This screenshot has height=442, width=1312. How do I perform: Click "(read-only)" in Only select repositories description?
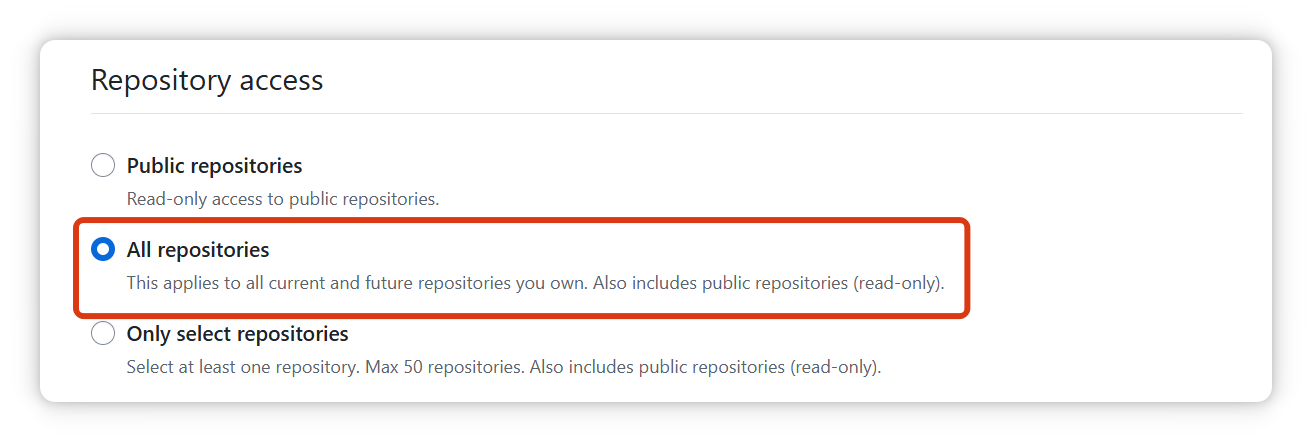coord(835,367)
